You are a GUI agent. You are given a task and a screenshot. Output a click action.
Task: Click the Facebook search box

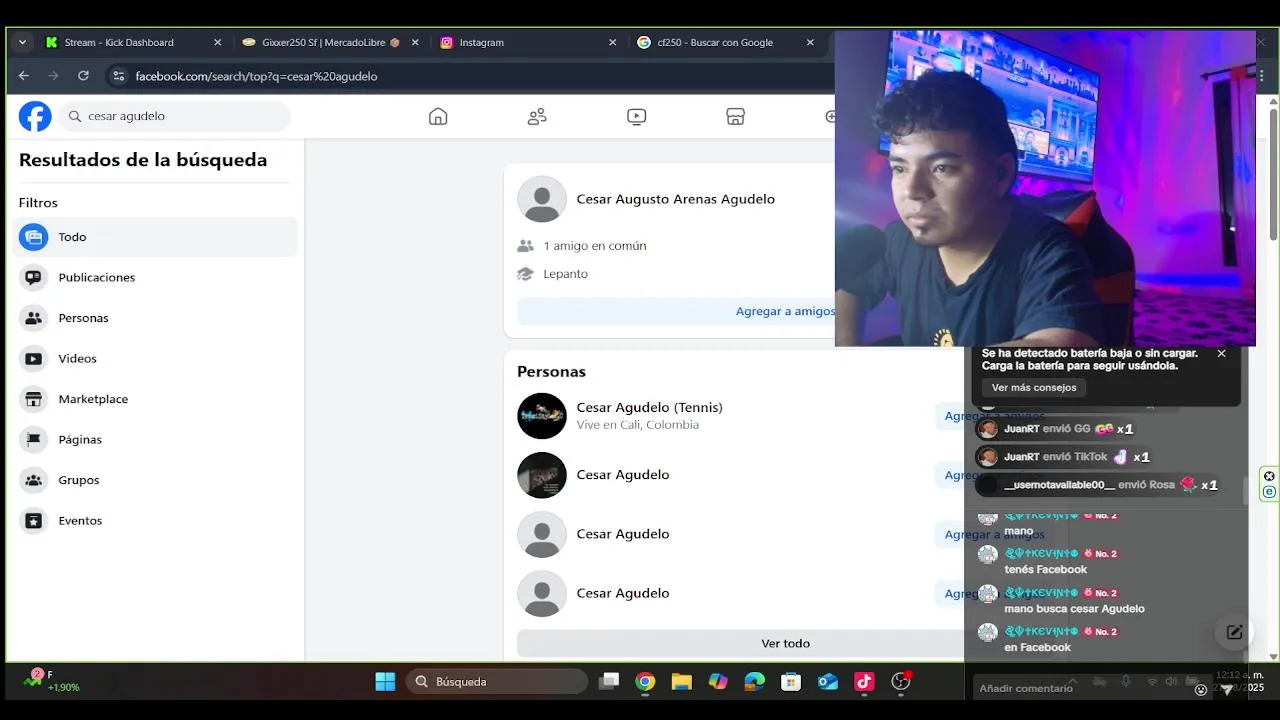pyautogui.click(x=175, y=116)
